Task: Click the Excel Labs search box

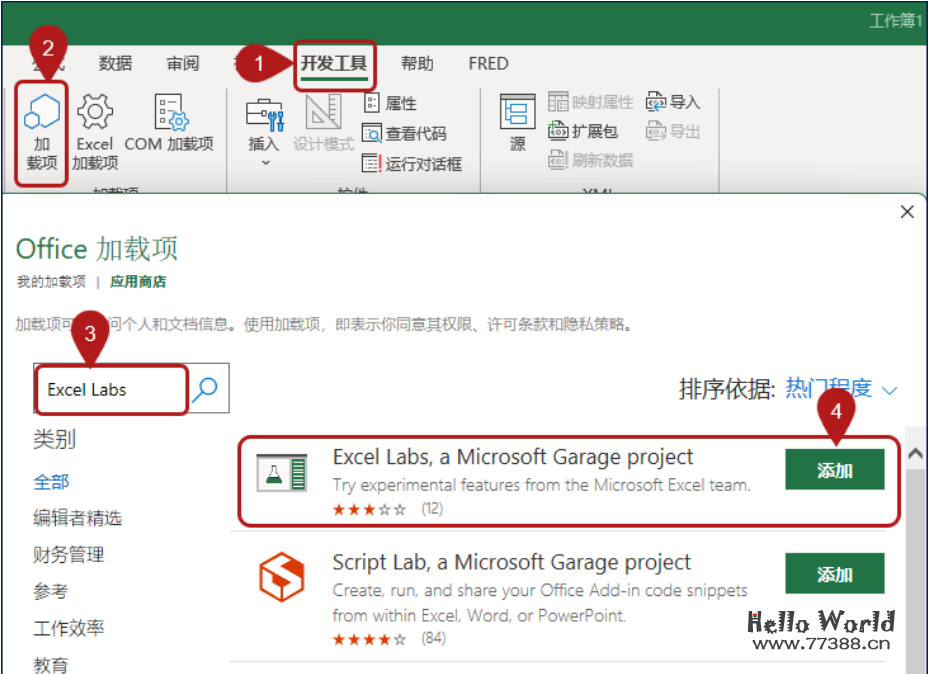Action: click(x=110, y=390)
